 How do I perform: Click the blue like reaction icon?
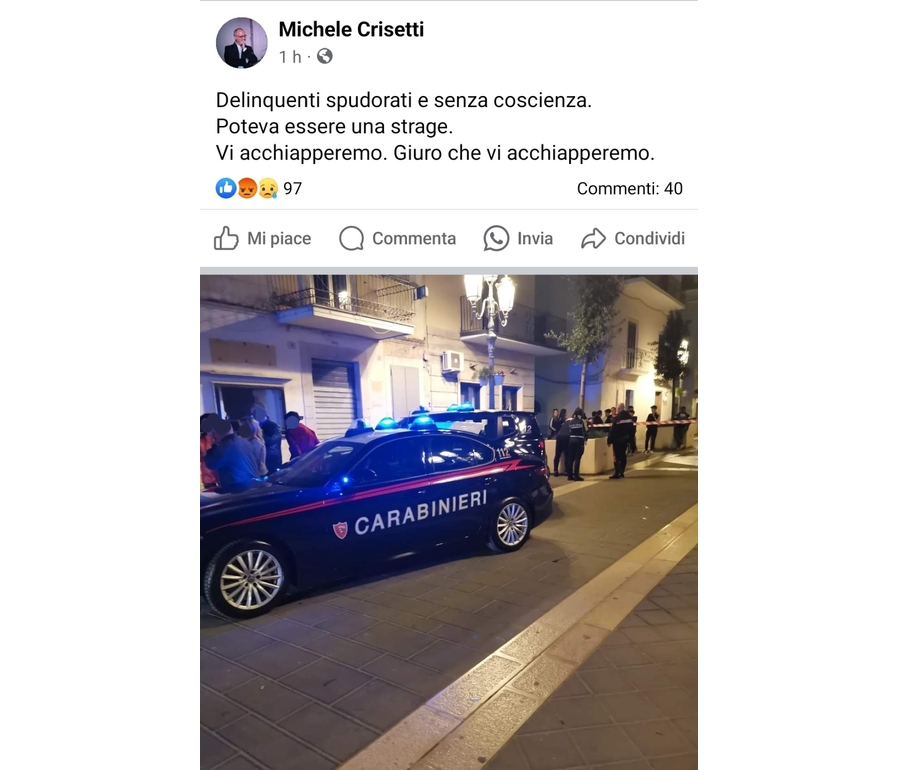(226, 188)
